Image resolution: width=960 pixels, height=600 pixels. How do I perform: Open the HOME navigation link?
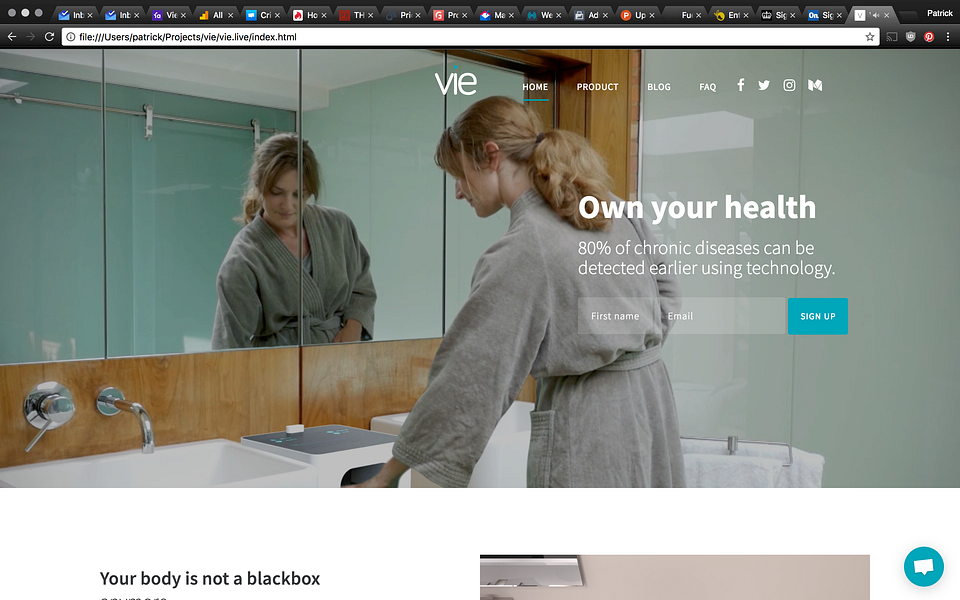pyautogui.click(x=535, y=87)
